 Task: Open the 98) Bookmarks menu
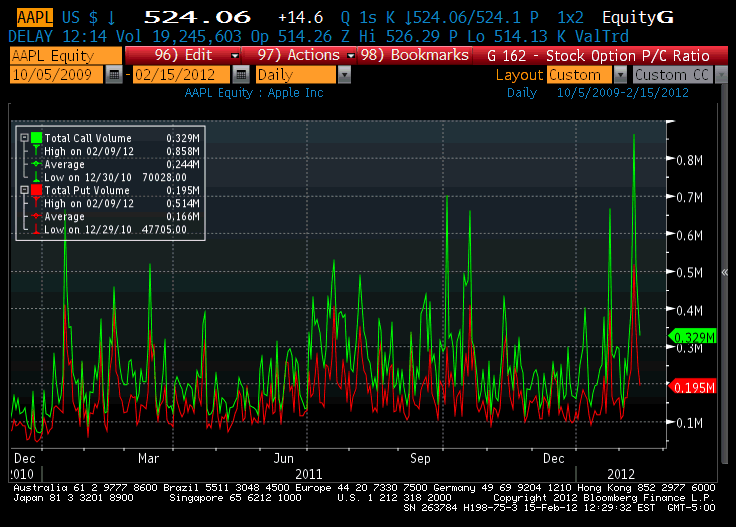415,55
